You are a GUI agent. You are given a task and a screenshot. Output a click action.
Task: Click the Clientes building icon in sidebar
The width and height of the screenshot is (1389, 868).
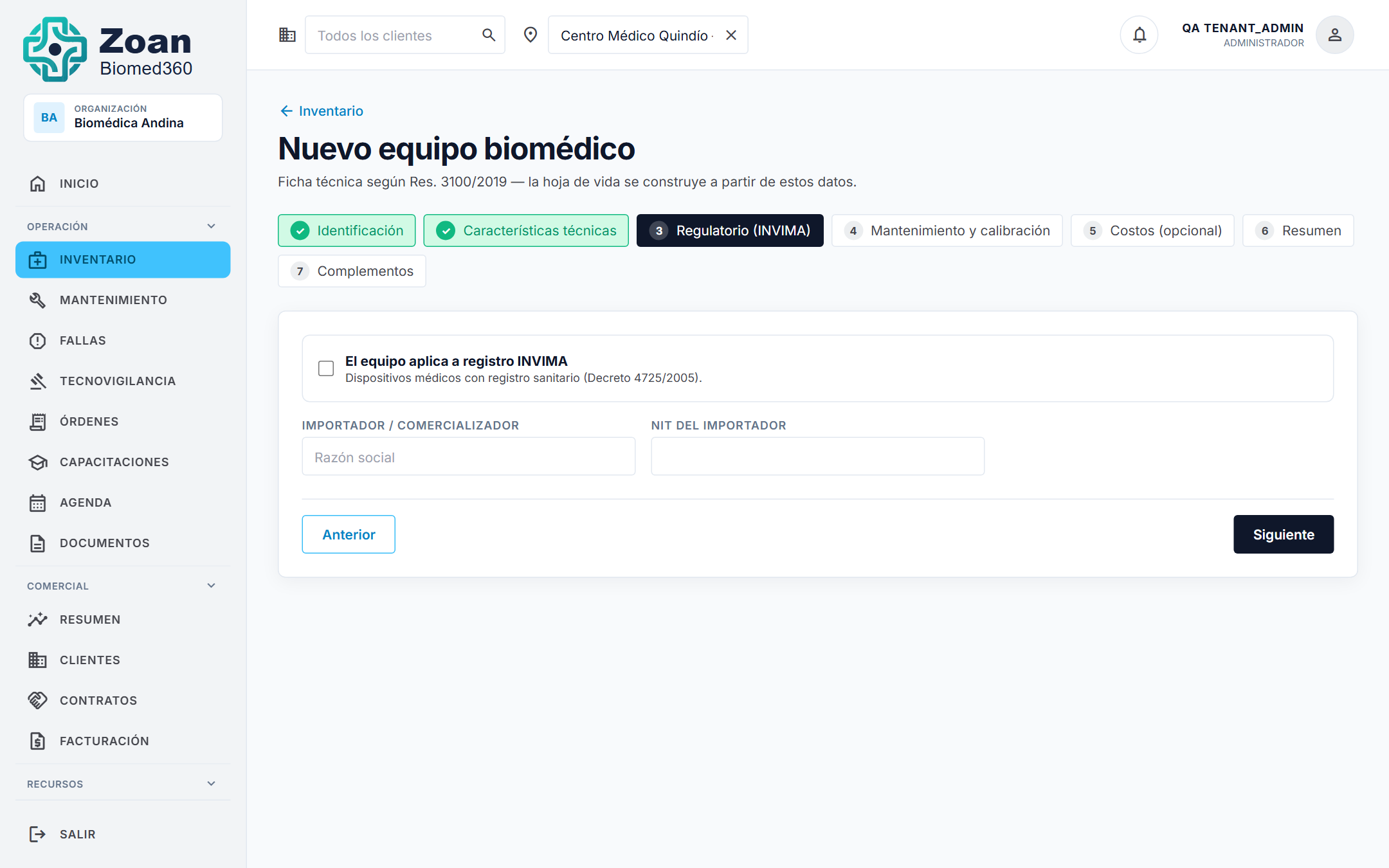(x=38, y=660)
